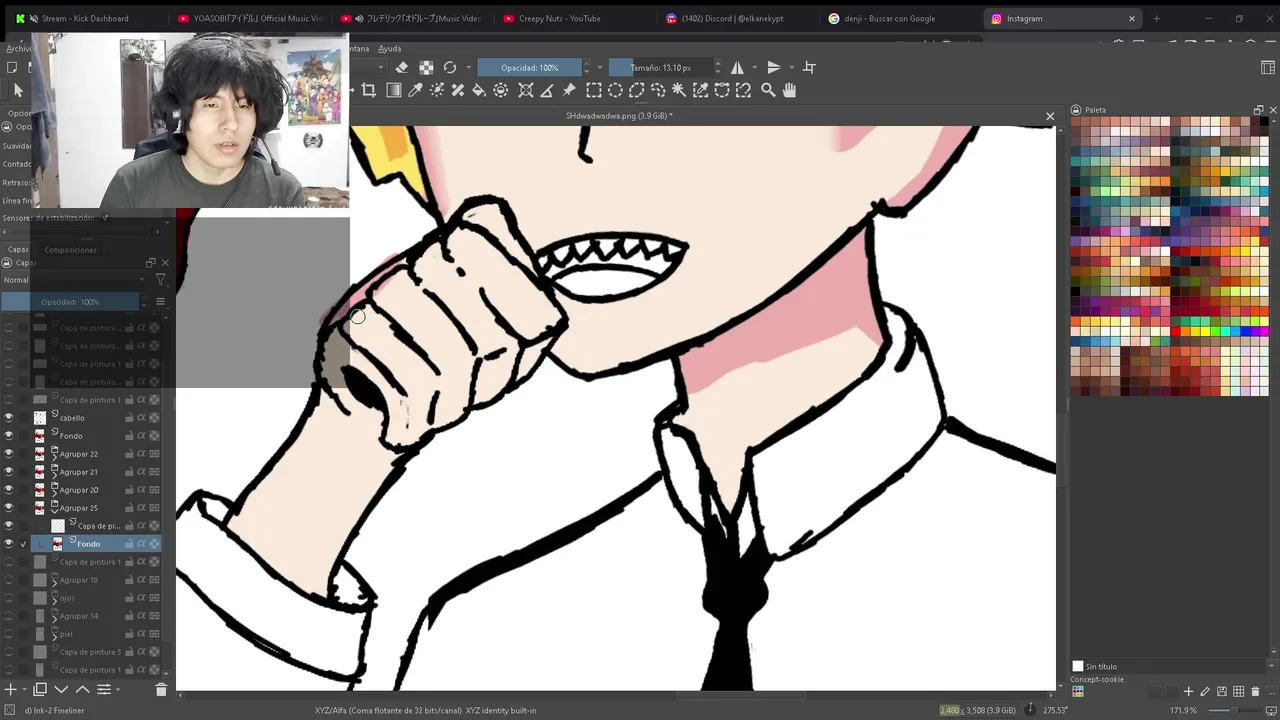Select the Crop tool

pyautogui.click(x=369, y=90)
